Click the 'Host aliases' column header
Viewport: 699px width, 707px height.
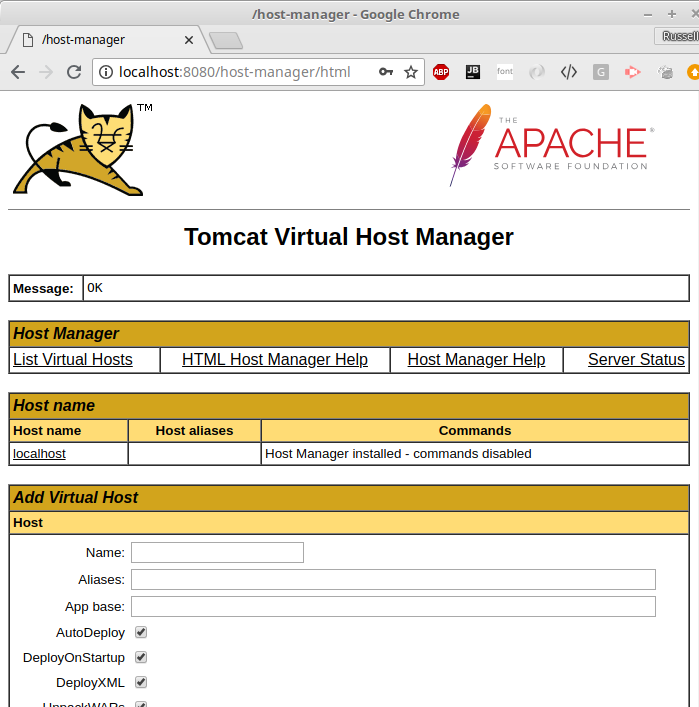[194, 431]
